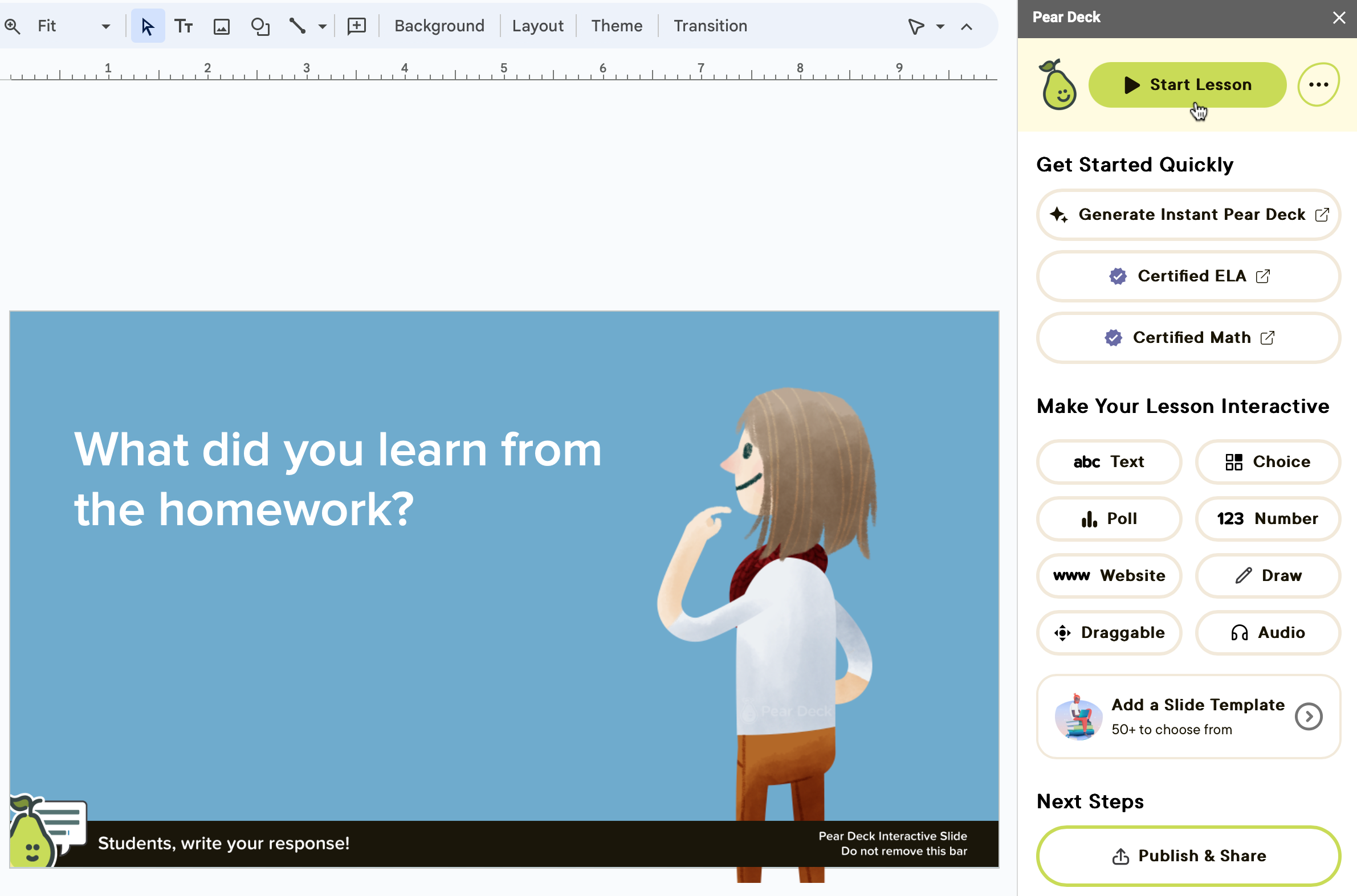Select the cursor/select tool
Viewport: 1357px width, 896px height.
click(x=148, y=26)
